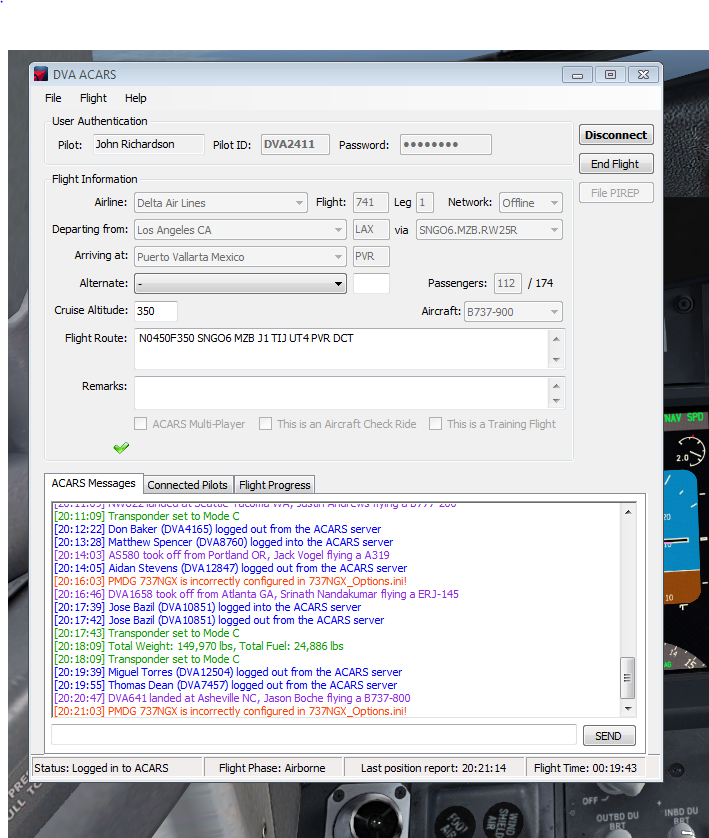Click the Pilot ID field DVA2411

295,144
